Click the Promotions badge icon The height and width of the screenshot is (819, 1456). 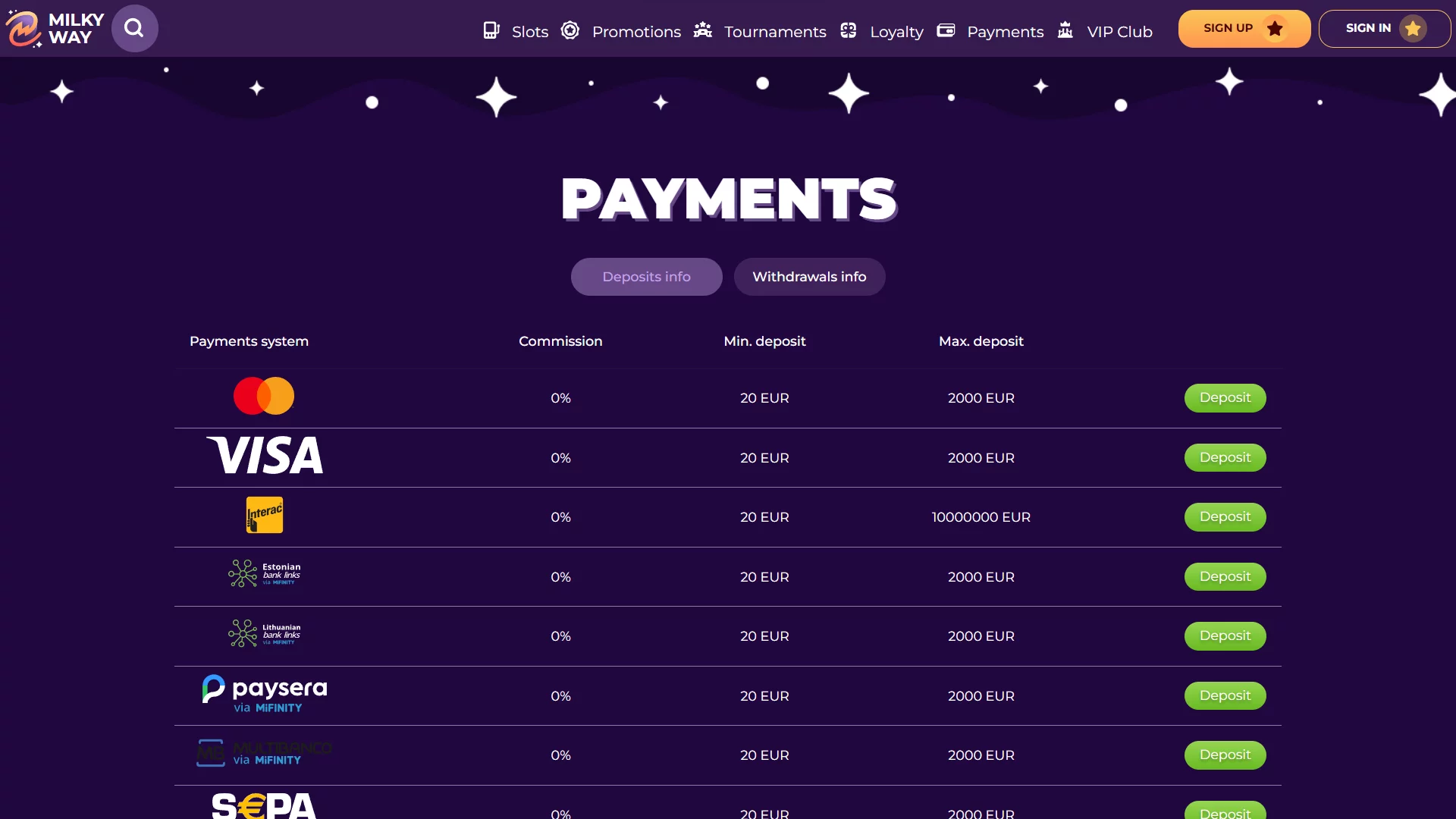[570, 30]
